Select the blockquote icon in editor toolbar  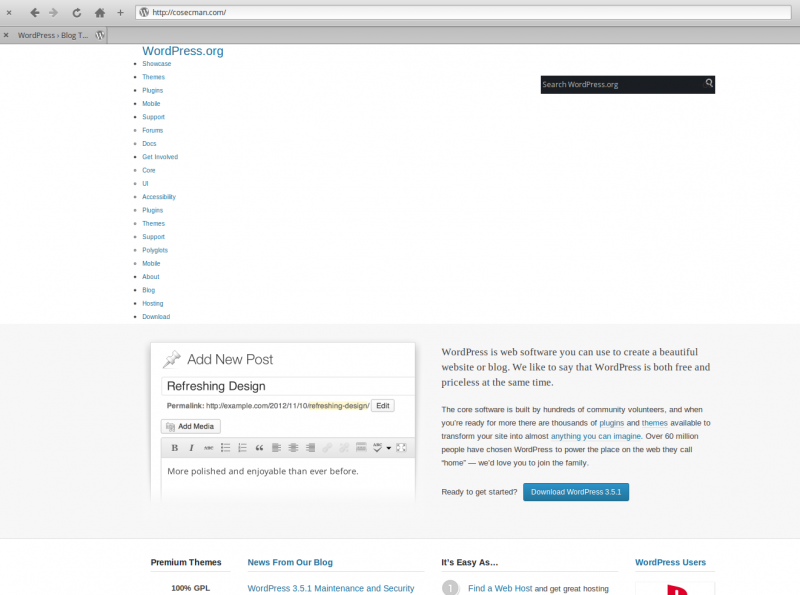(x=259, y=447)
